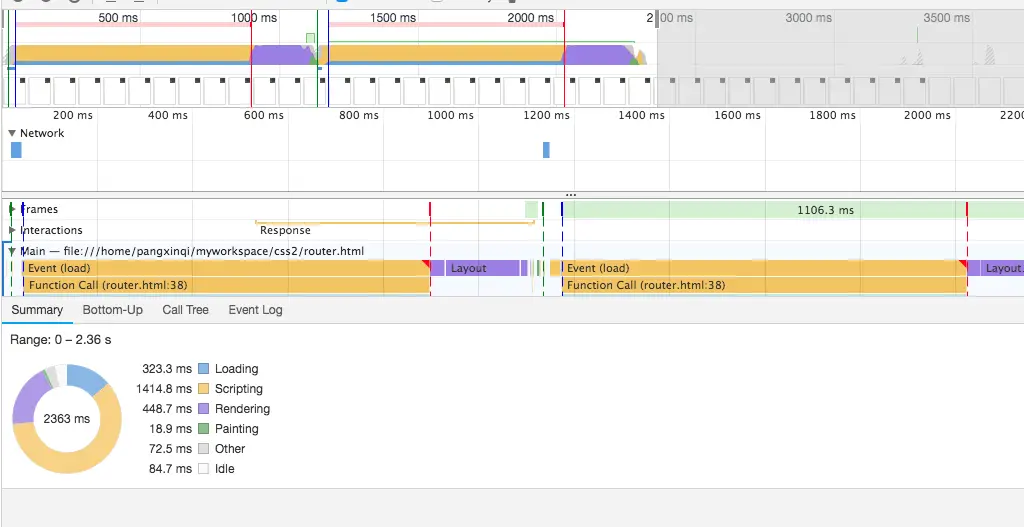Switch to the Summary tab
The width and height of the screenshot is (1024, 527).
point(37,310)
